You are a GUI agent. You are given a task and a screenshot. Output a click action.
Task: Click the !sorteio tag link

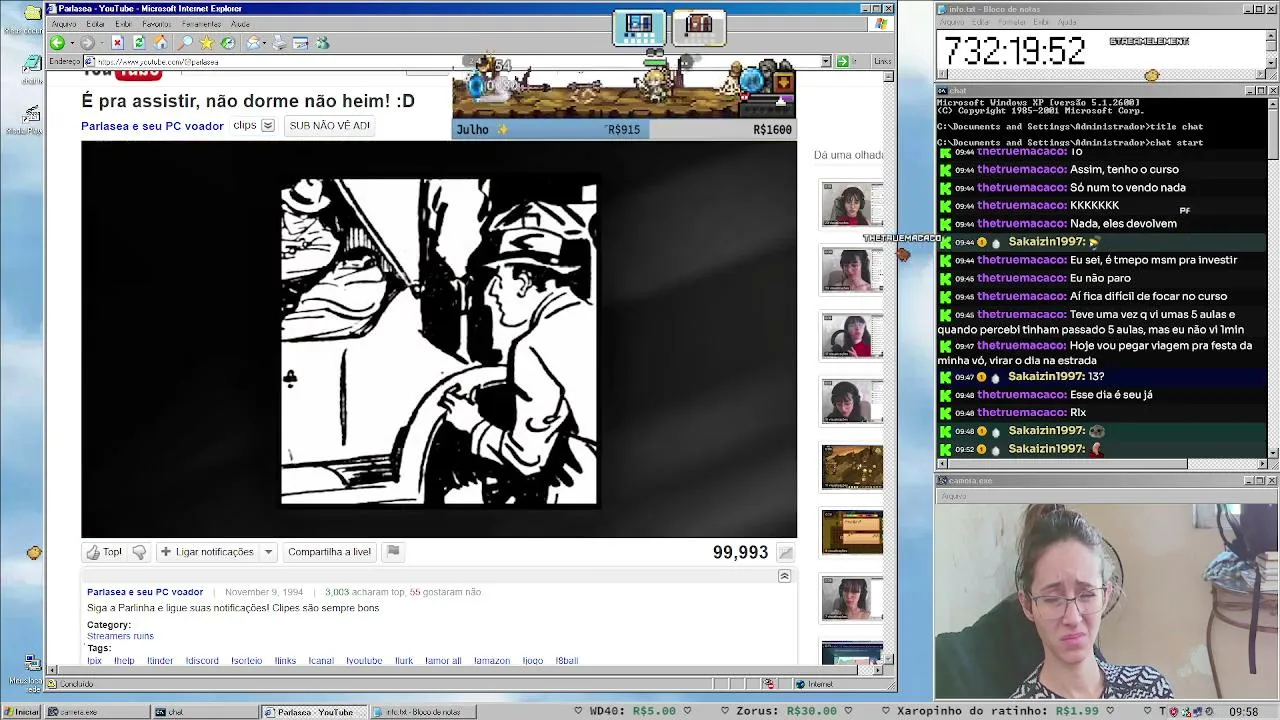click(x=246, y=661)
